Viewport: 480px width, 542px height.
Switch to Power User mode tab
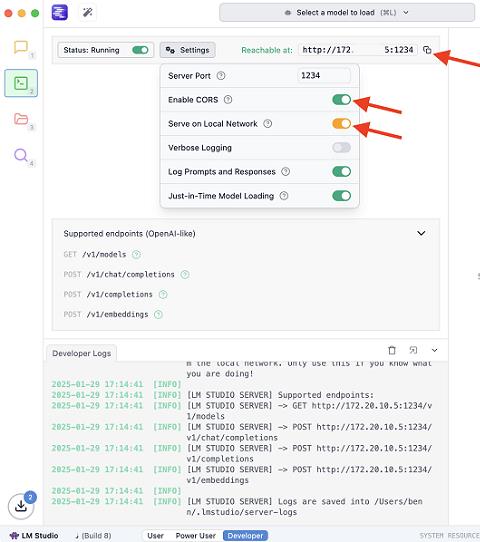pos(196,535)
